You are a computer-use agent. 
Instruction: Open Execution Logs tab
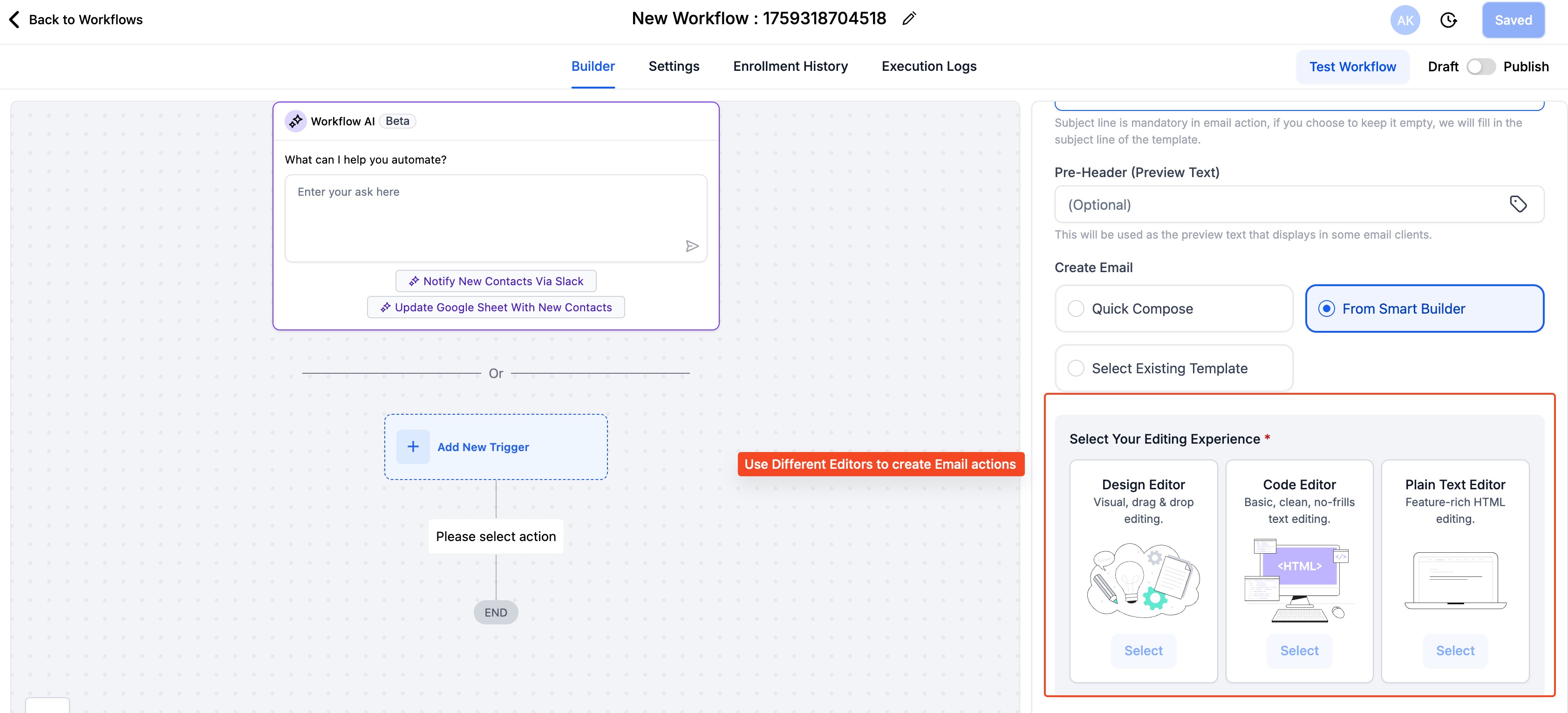[x=928, y=66]
